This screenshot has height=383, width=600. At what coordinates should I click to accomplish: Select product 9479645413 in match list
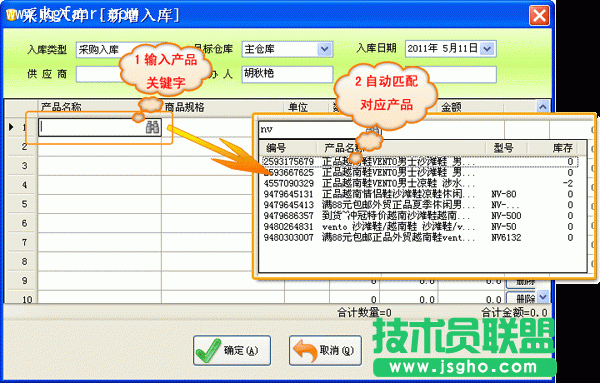pos(419,205)
